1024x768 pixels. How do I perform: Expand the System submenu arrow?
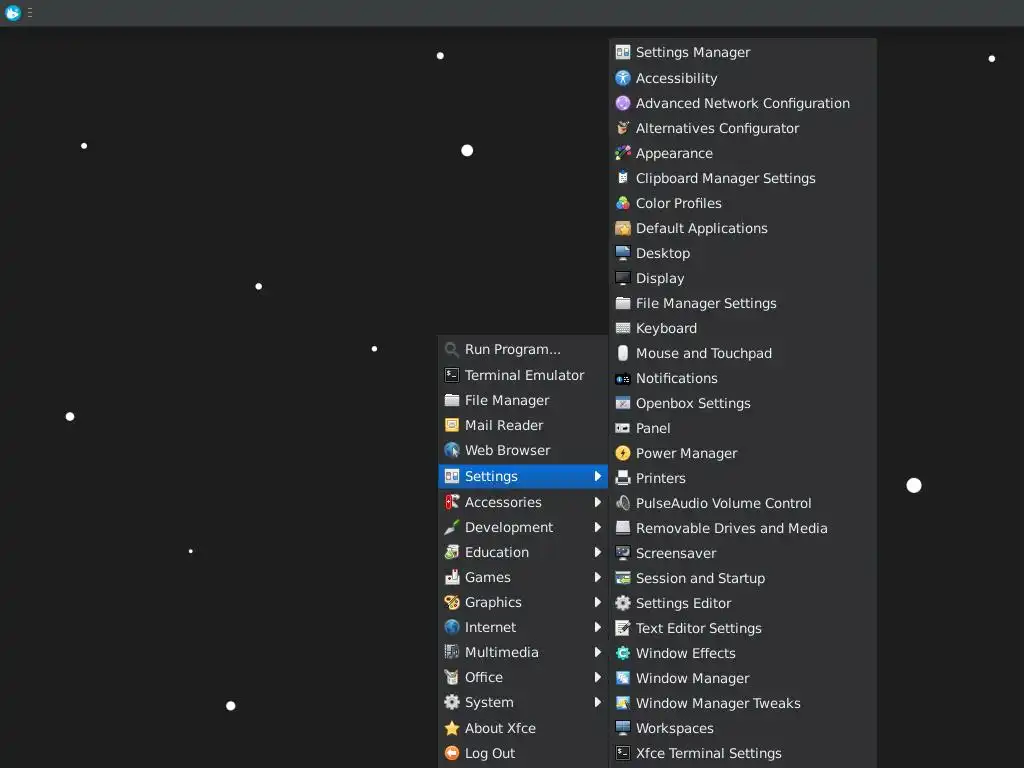tap(597, 702)
